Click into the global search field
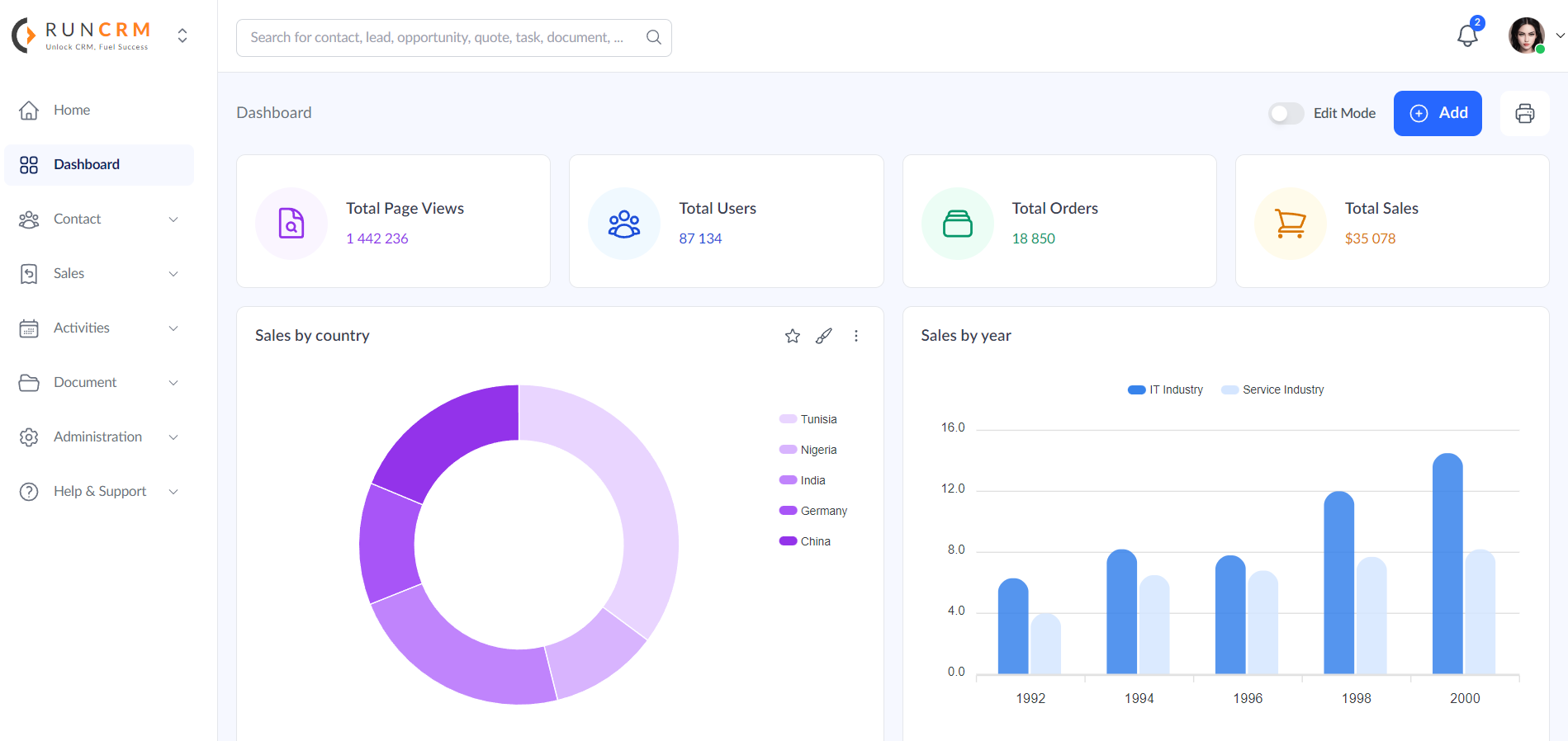The image size is (1568, 741). (x=438, y=37)
